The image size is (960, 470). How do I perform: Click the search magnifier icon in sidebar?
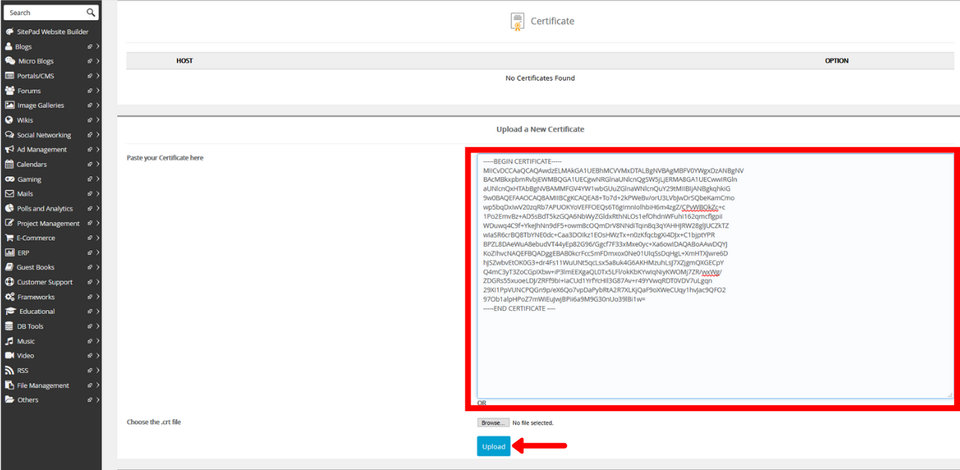tap(90, 13)
